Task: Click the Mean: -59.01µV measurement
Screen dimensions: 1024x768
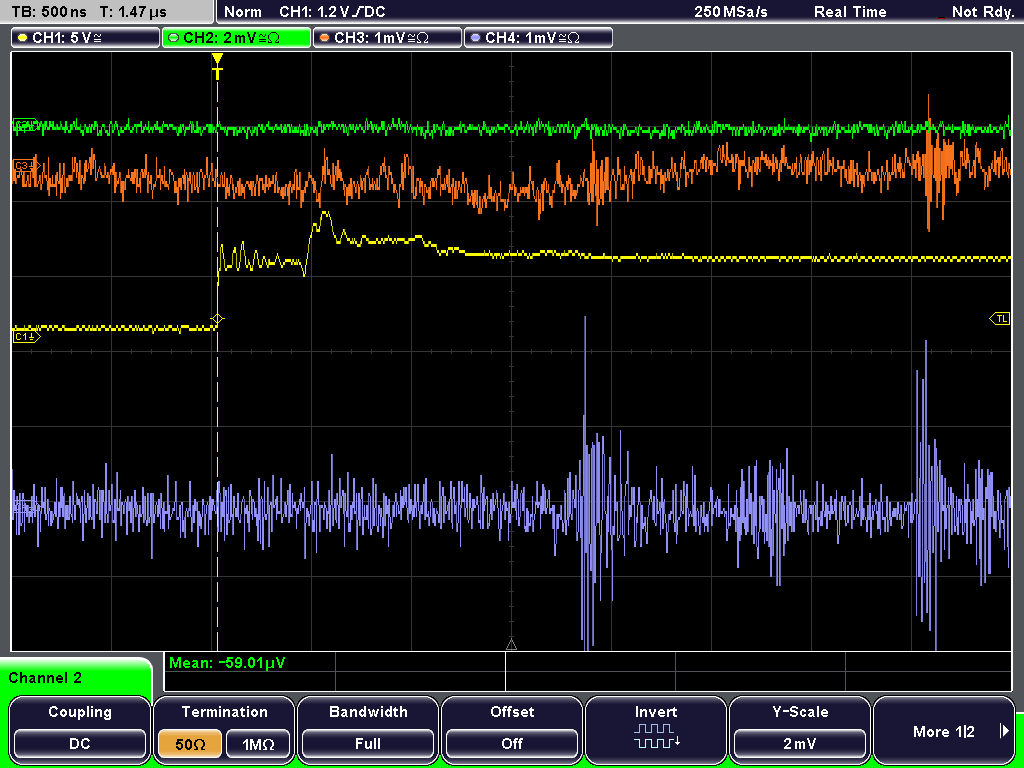Action: pyautogui.click(x=227, y=663)
